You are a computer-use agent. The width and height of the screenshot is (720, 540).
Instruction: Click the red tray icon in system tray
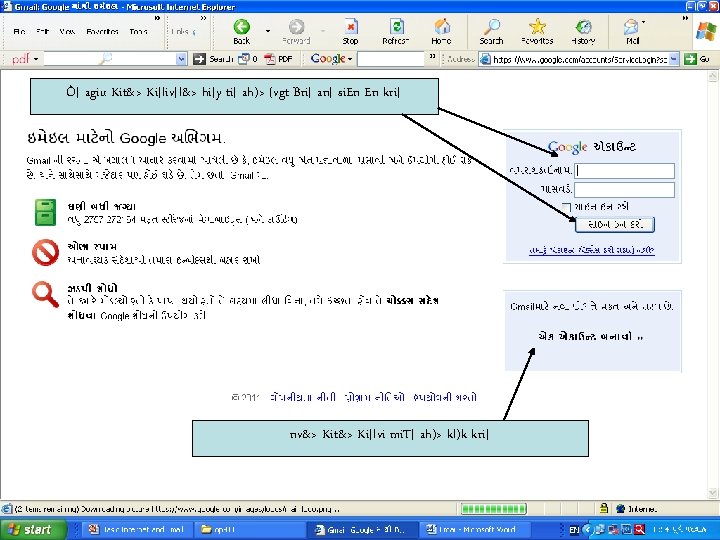point(639,529)
